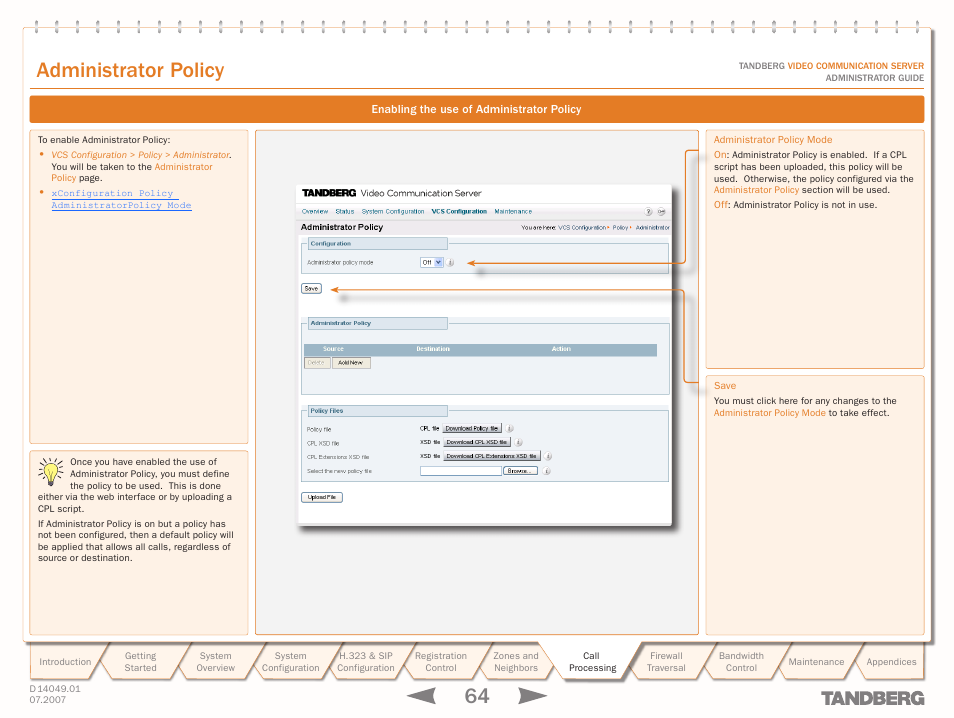
Task: Click Download CPL XSD file button
Action: [x=476, y=442]
